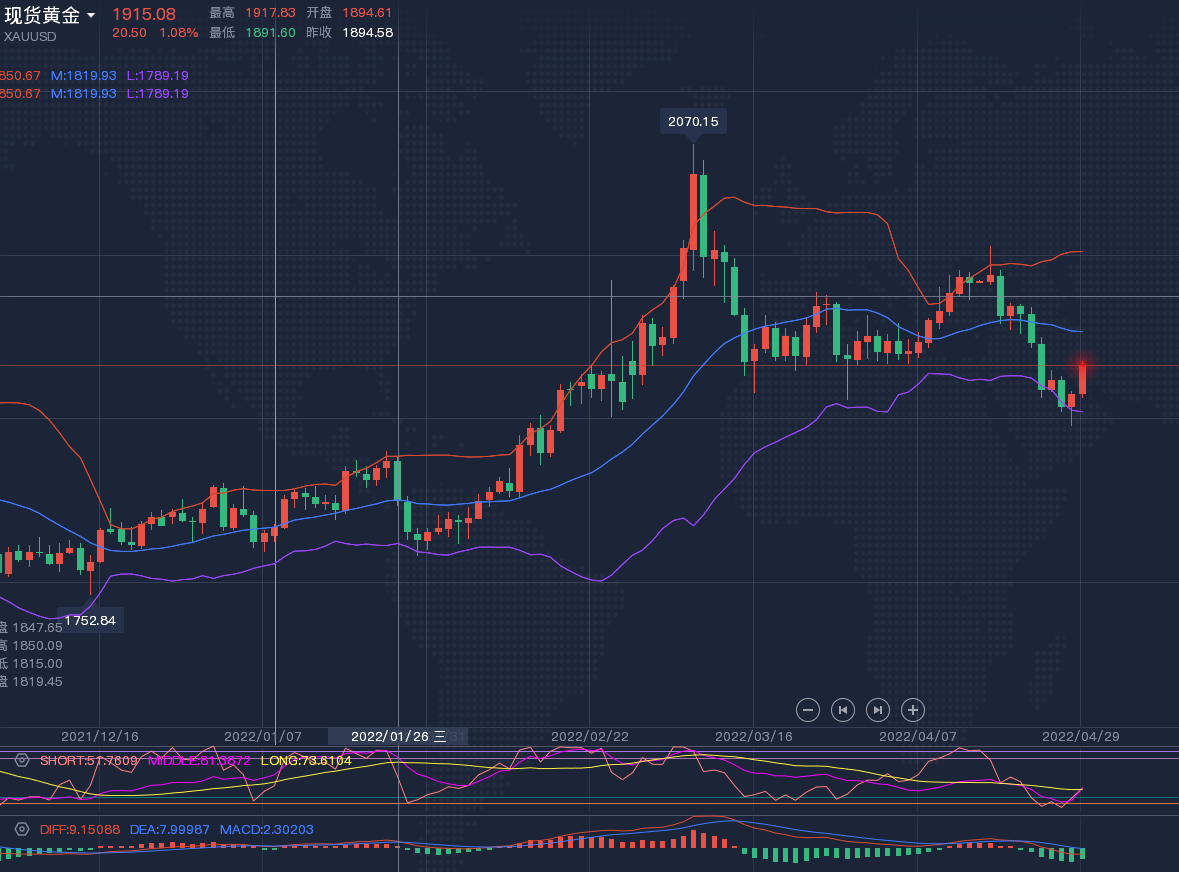Click the LONG:73.6104 indicator value
The height and width of the screenshot is (872, 1179).
306,761
